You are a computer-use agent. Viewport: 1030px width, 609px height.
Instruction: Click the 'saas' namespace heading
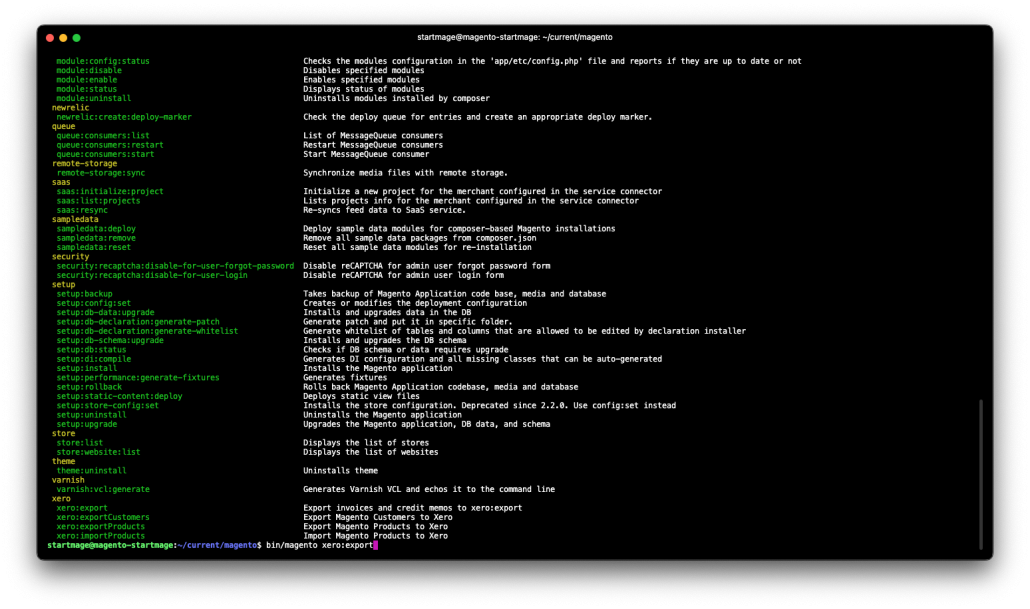click(x=61, y=182)
